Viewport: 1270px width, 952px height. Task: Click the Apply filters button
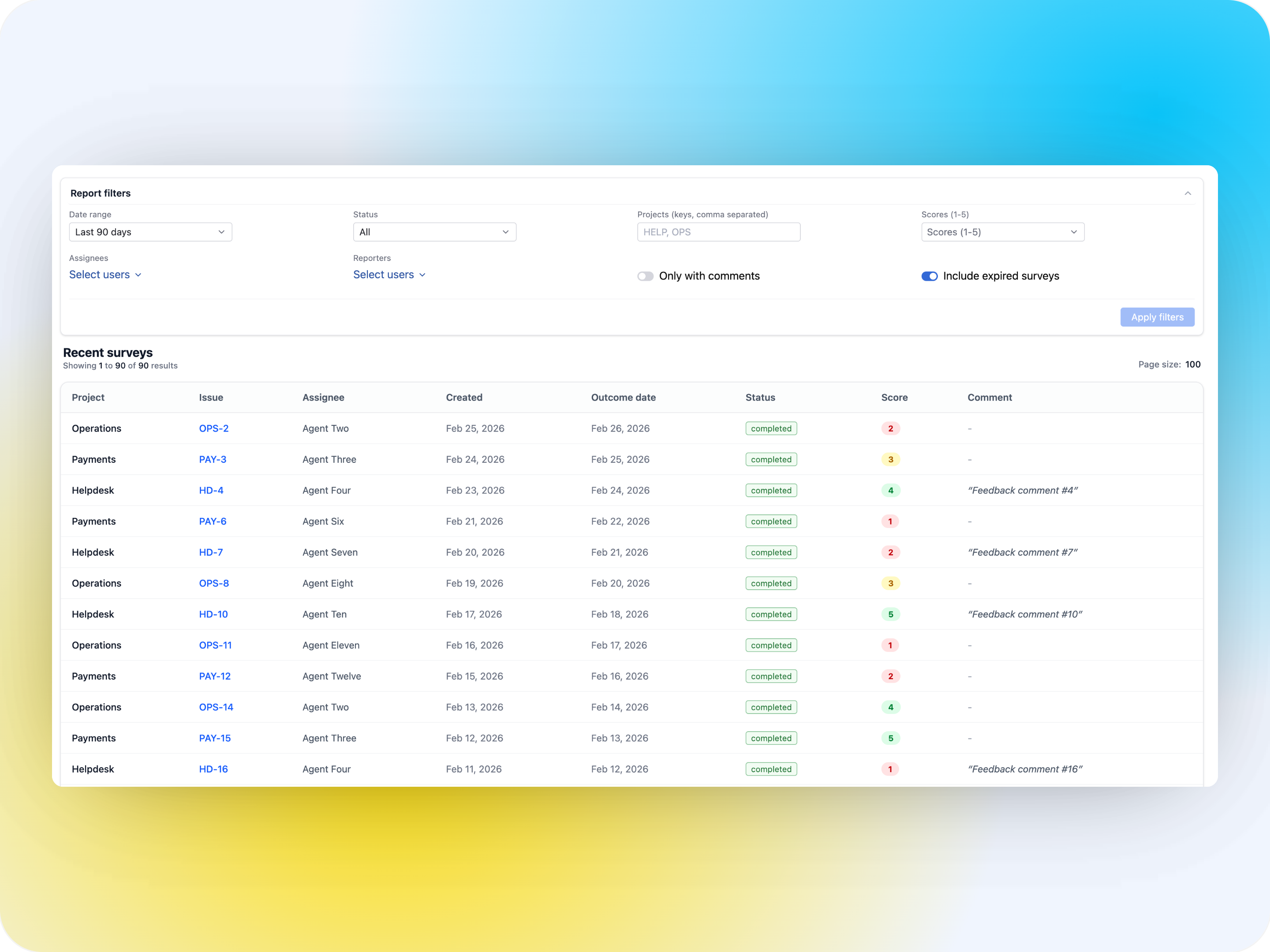1157,317
